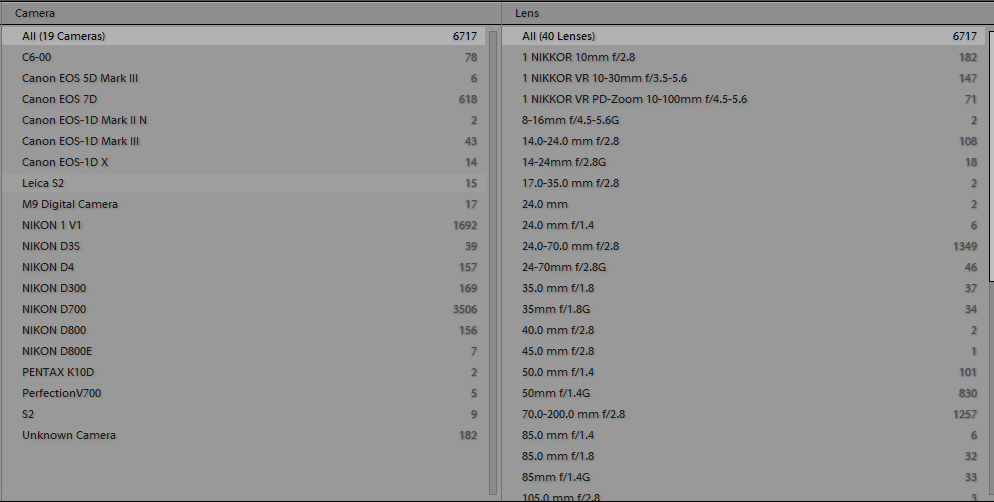
Task: Filter by 1 NIKKOR 10mm f/2.8
Action: [x=745, y=57]
